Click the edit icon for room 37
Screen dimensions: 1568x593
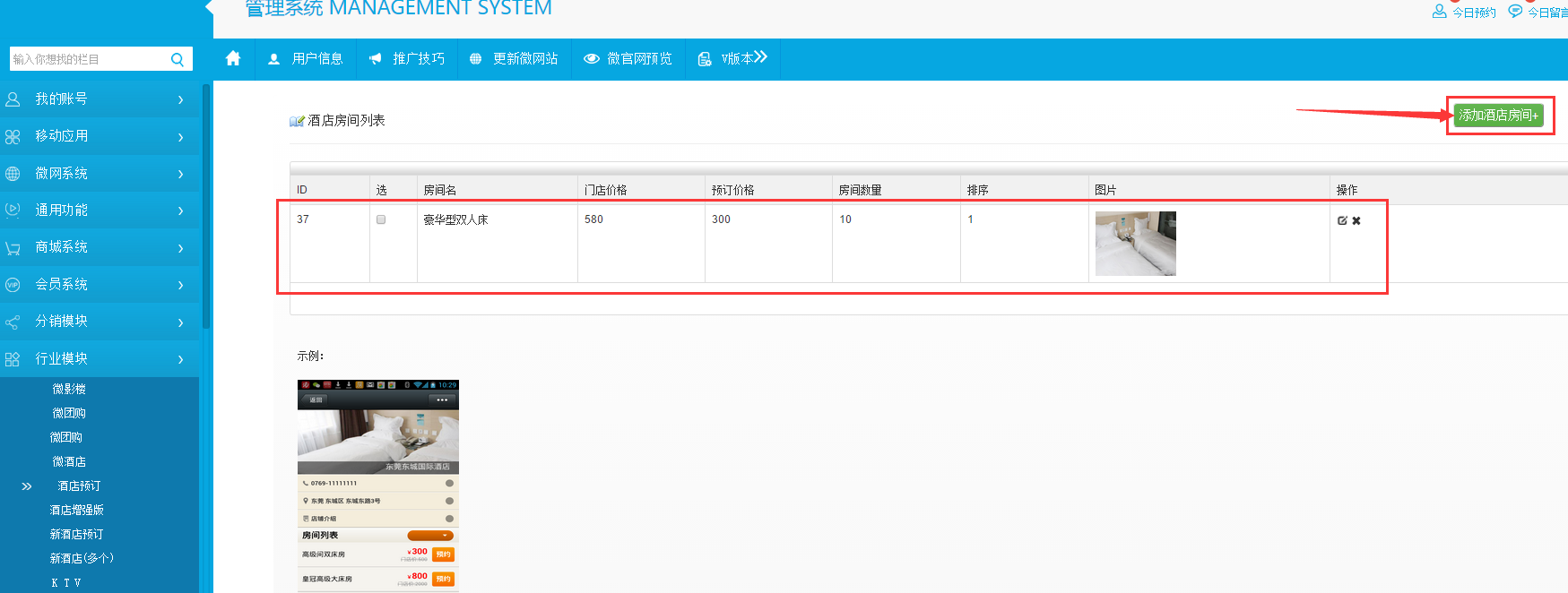coord(1342,220)
